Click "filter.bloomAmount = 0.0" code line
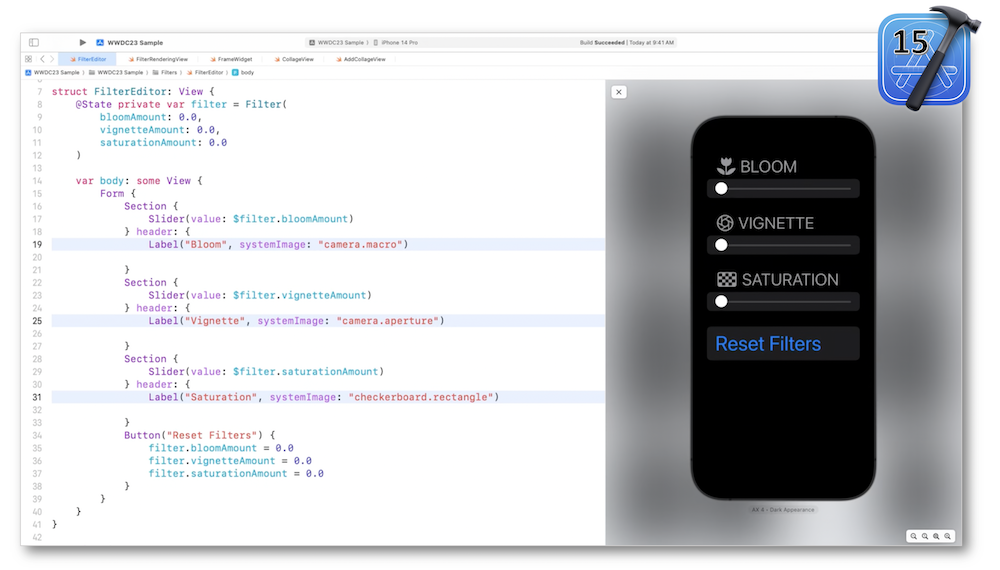The height and width of the screenshot is (570, 1000). tap(221, 449)
